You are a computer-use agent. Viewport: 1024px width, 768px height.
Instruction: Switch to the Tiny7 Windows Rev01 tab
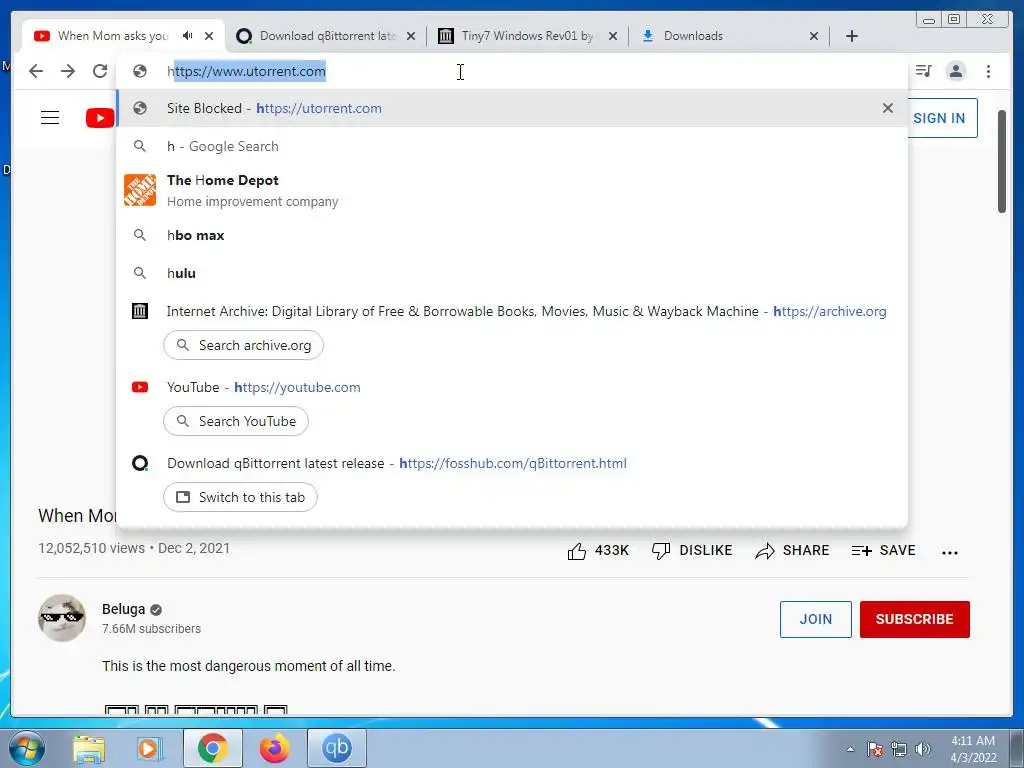[527, 36]
